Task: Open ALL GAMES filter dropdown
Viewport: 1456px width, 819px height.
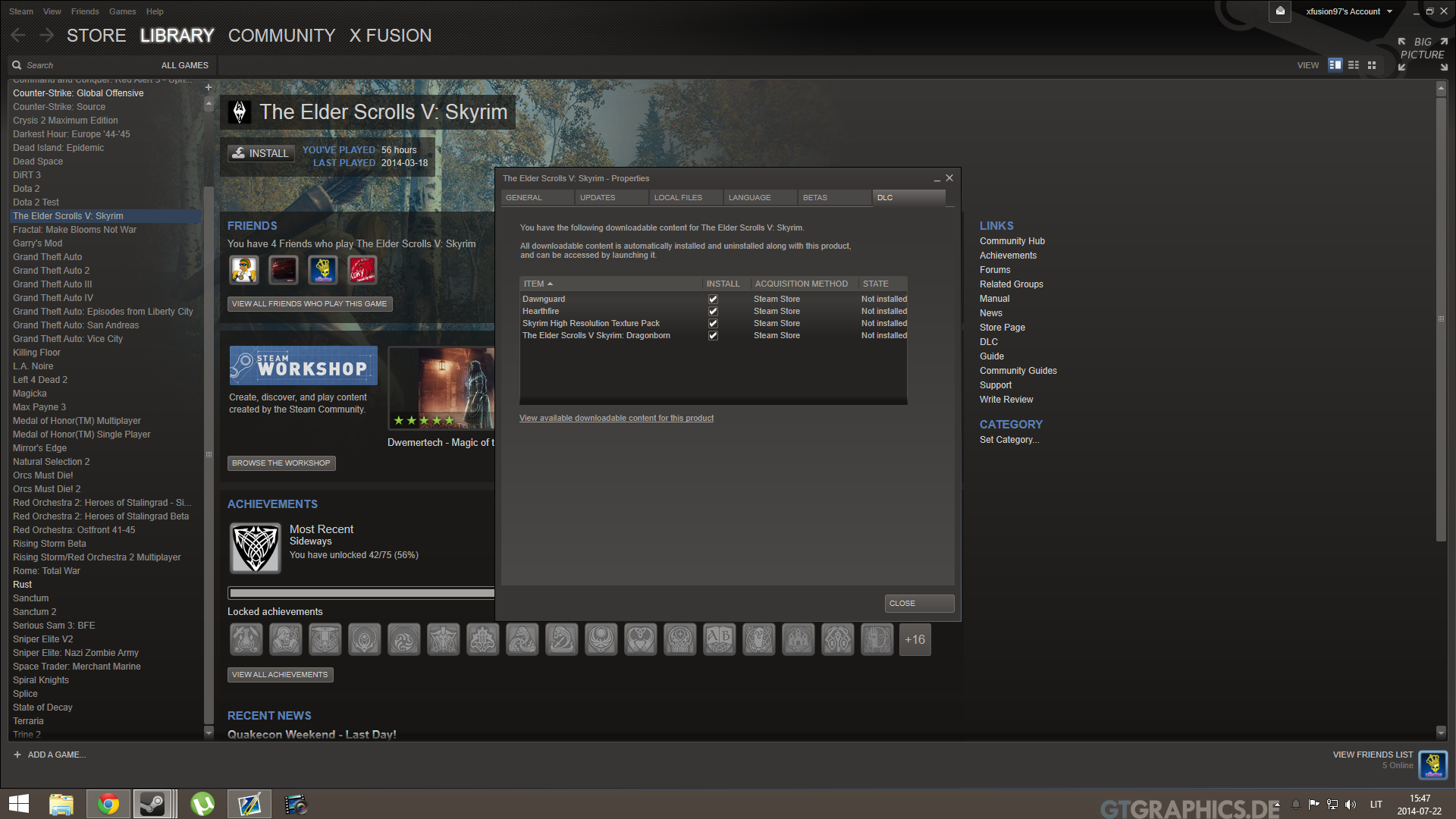Action: click(x=184, y=65)
